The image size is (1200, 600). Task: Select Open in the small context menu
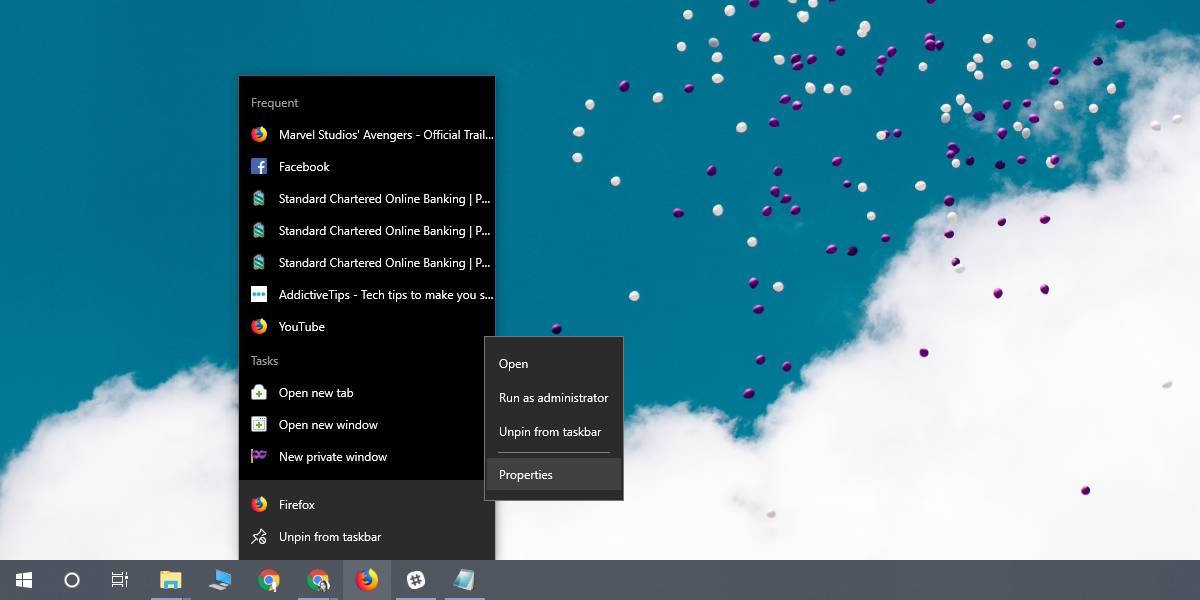click(x=554, y=364)
